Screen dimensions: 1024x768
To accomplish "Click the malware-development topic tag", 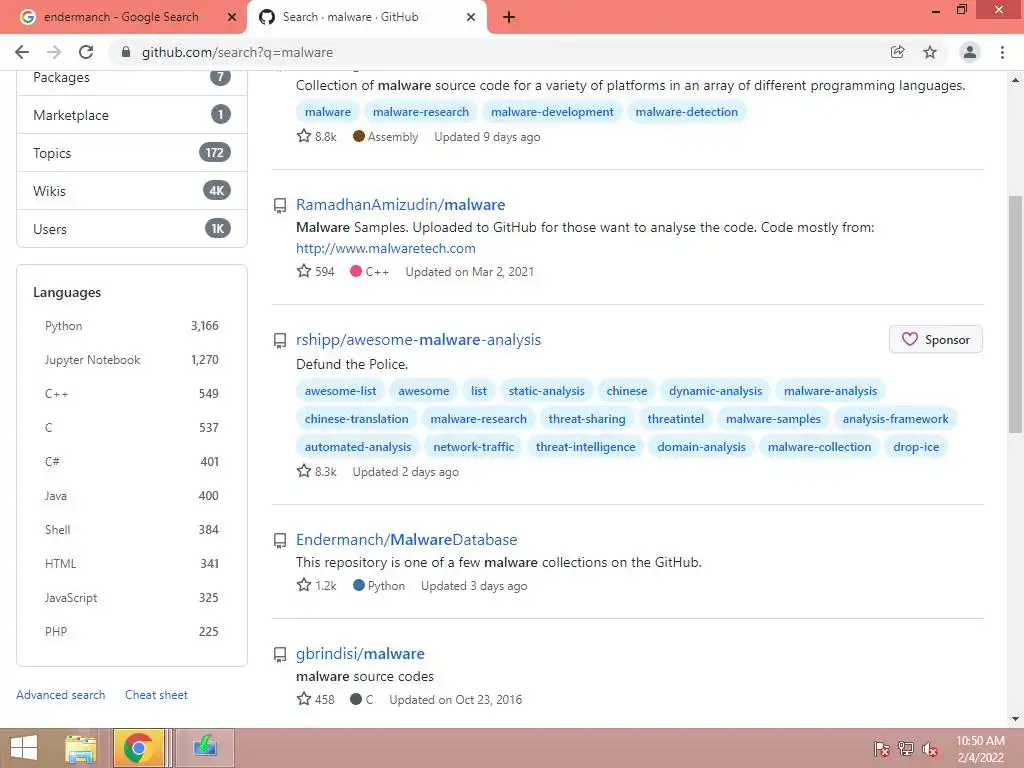I will coord(552,112).
